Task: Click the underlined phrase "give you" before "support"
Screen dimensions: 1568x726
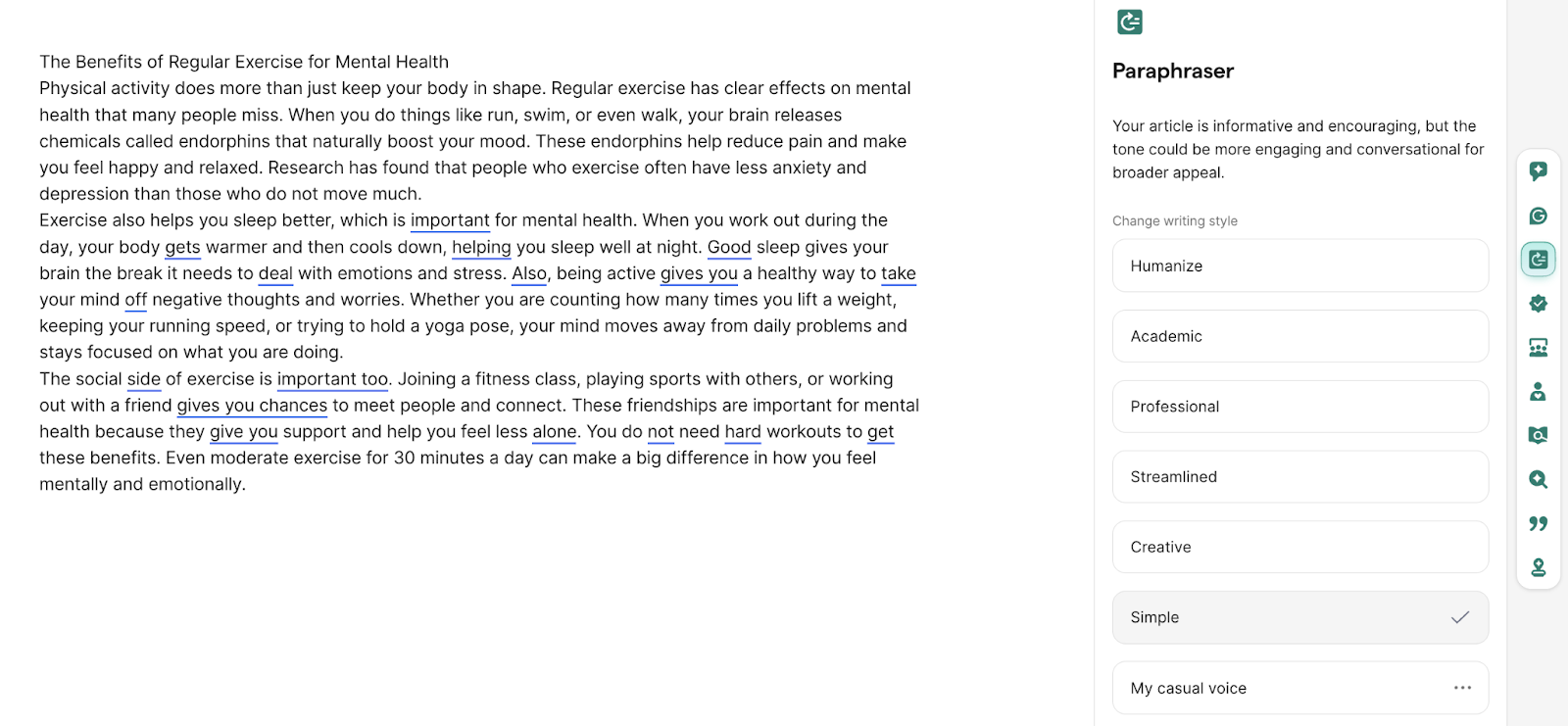Action: point(244,432)
